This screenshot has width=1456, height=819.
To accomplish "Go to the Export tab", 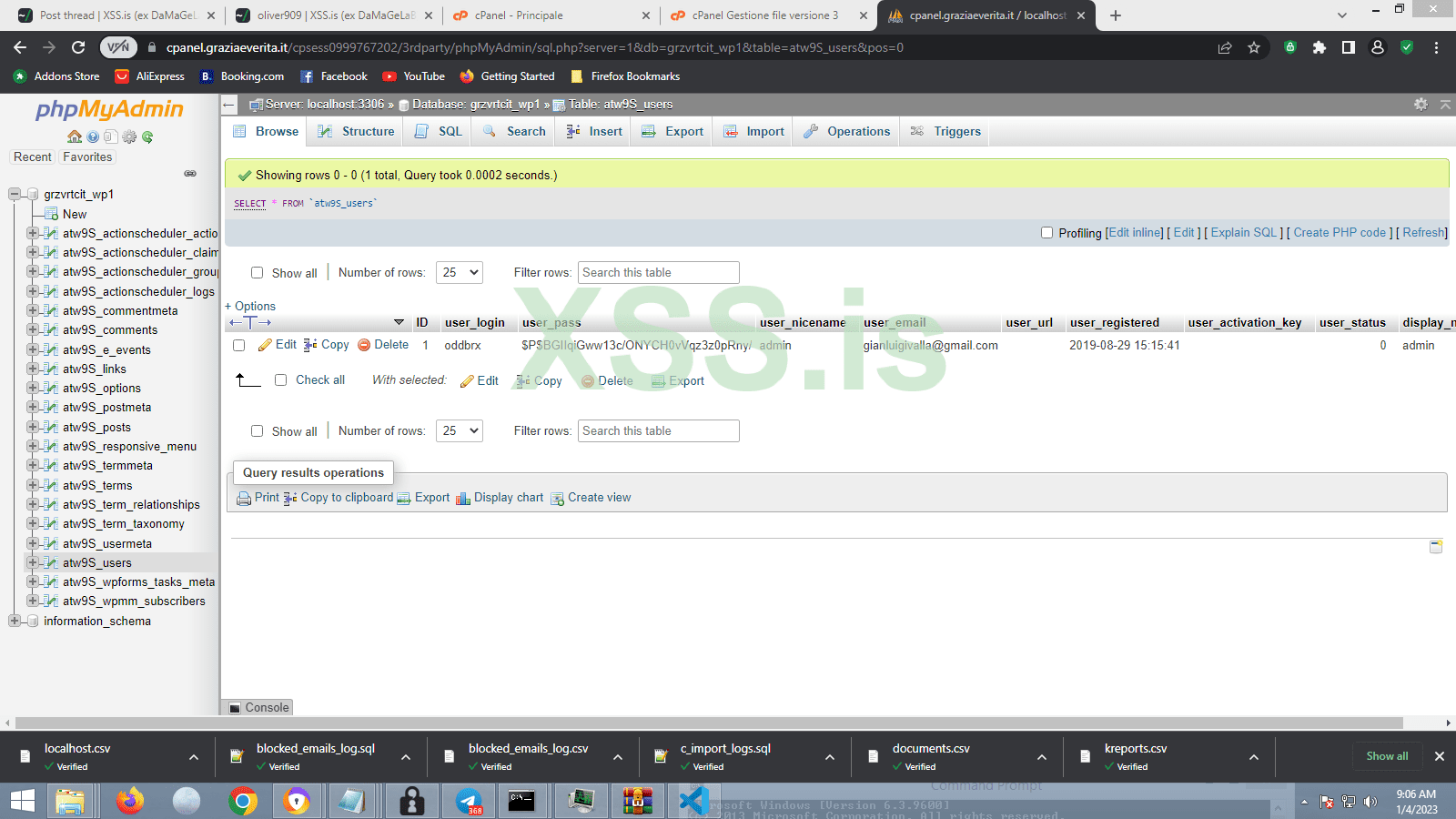I will [x=672, y=131].
